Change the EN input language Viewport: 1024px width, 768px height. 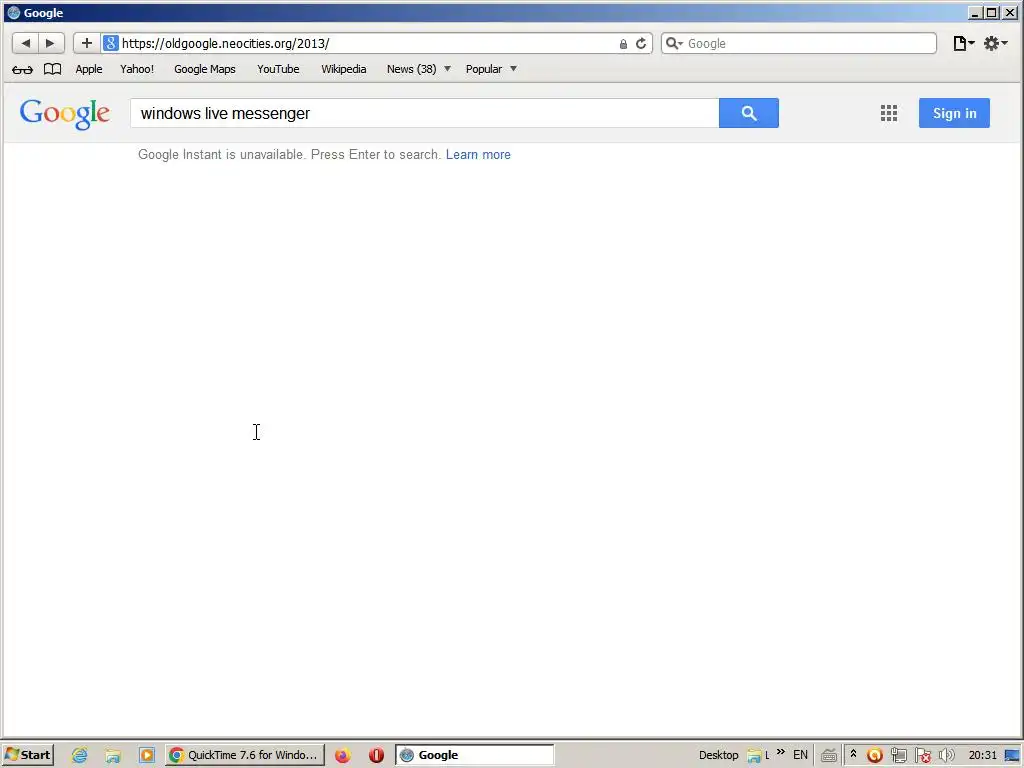800,755
